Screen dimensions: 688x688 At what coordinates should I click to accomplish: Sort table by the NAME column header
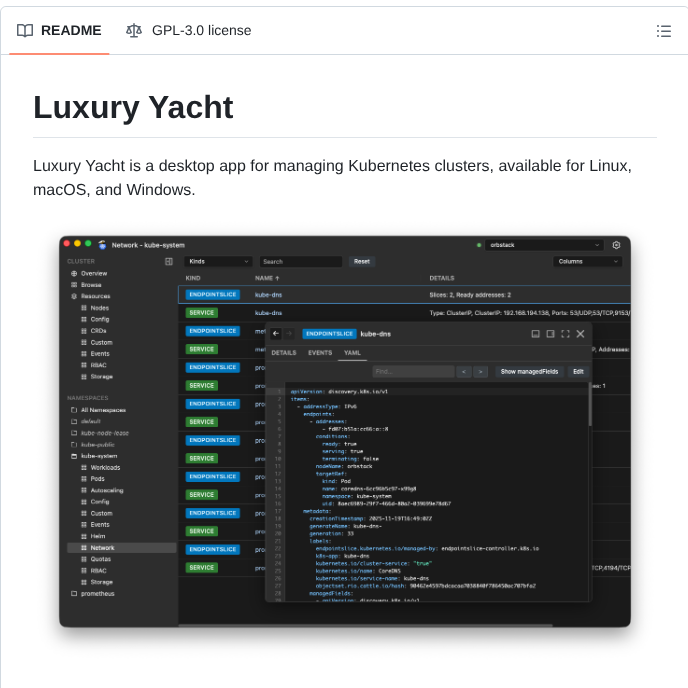click(267, 278)
